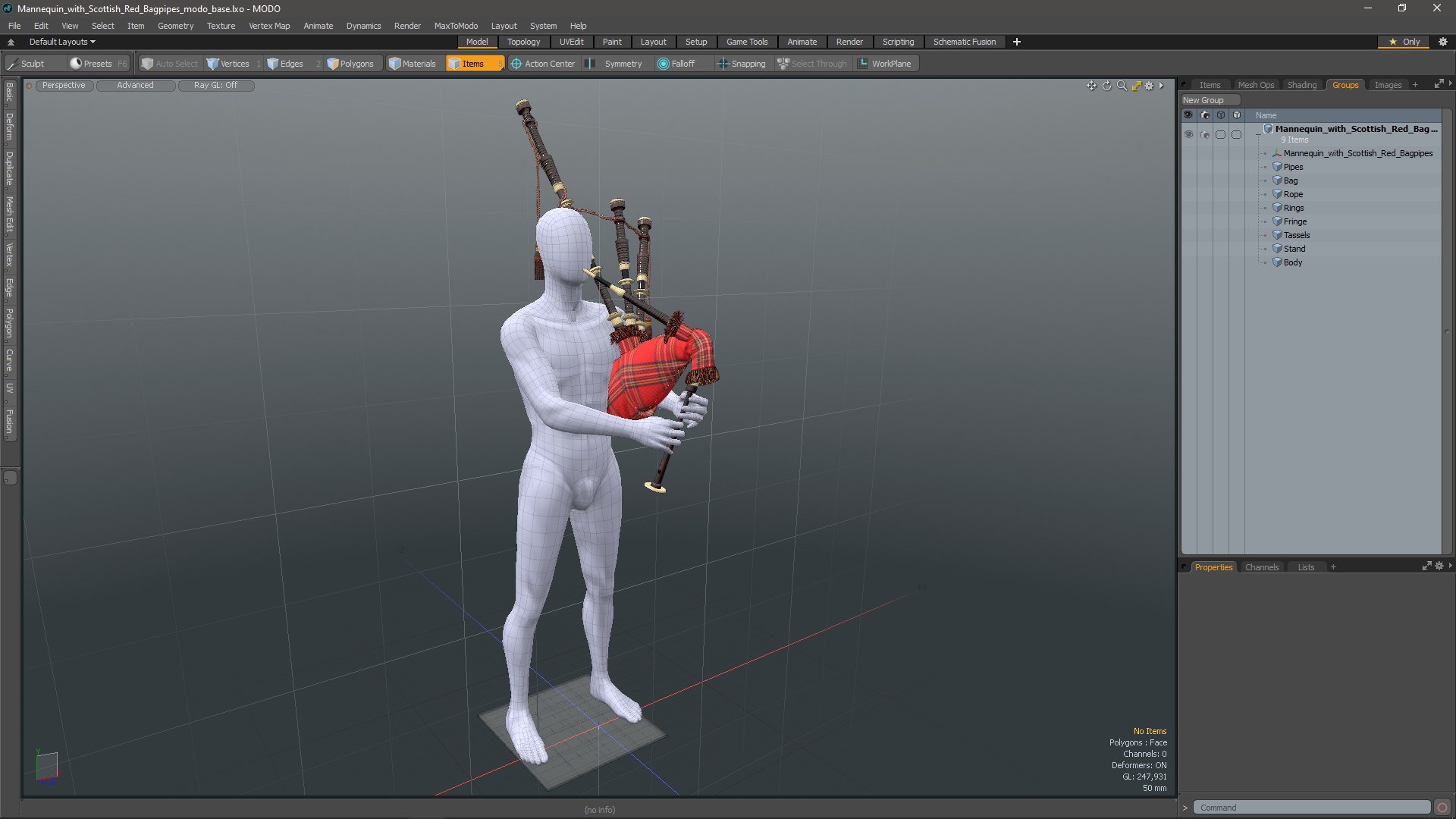Select the Fringe mesh in groups list
The height and width of the screenshot is (819, 1456).
click(x=1294, y=221)
